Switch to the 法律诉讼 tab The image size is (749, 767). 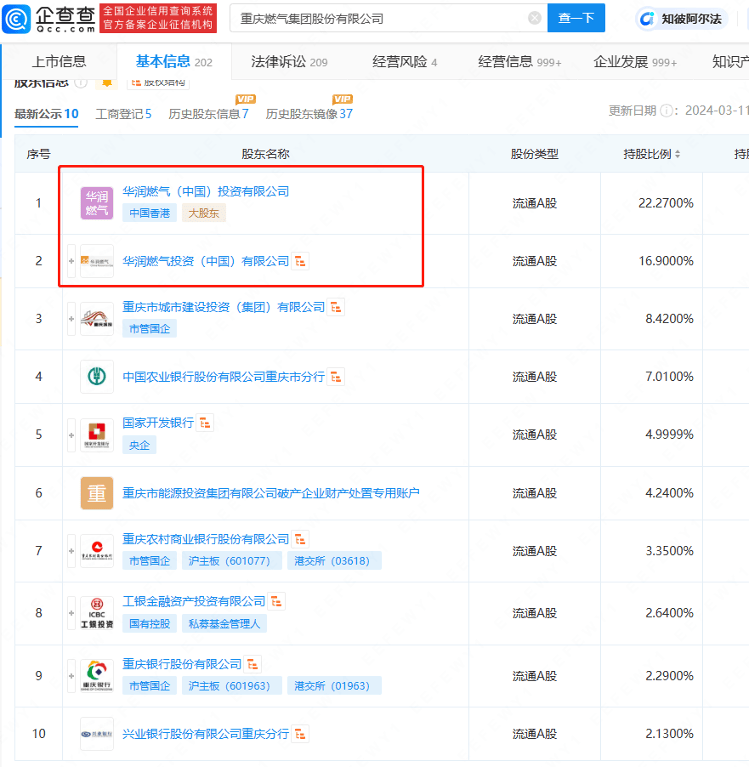(289, 62)
